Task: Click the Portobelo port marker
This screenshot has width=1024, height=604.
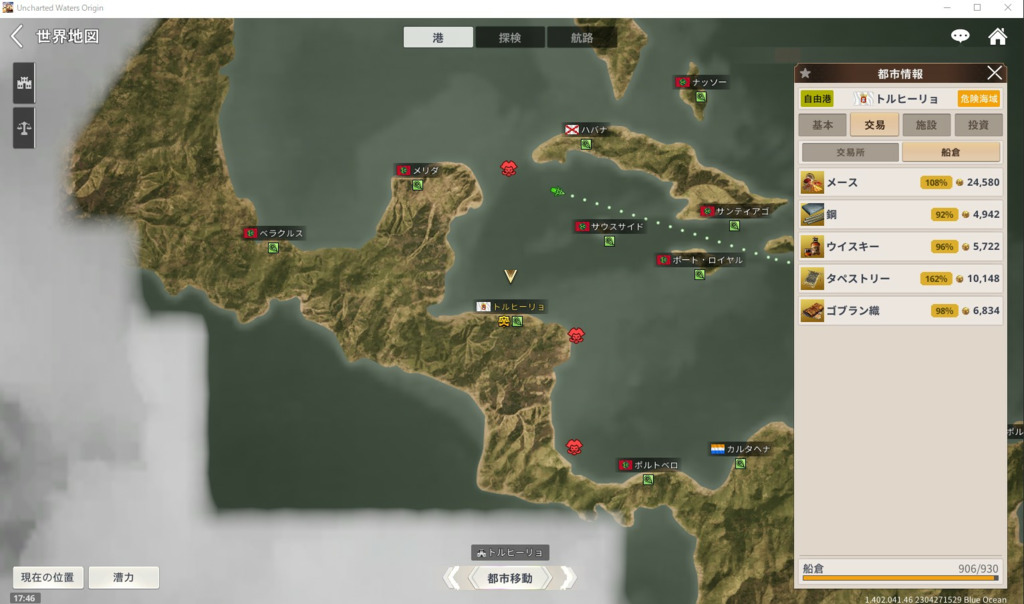Action: click(x=648, y=480)
